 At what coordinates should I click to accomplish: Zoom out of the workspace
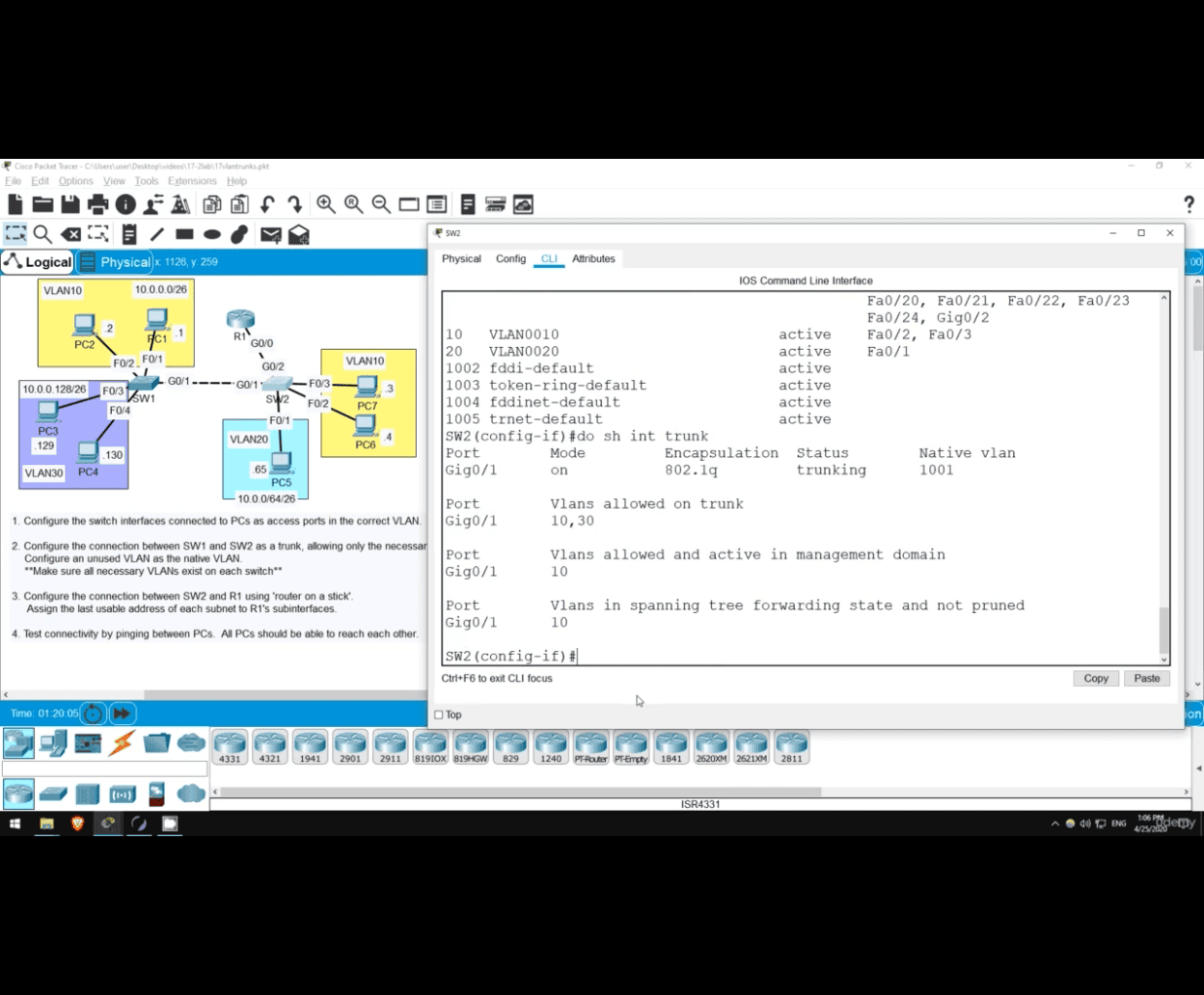(x=381, y=205)
